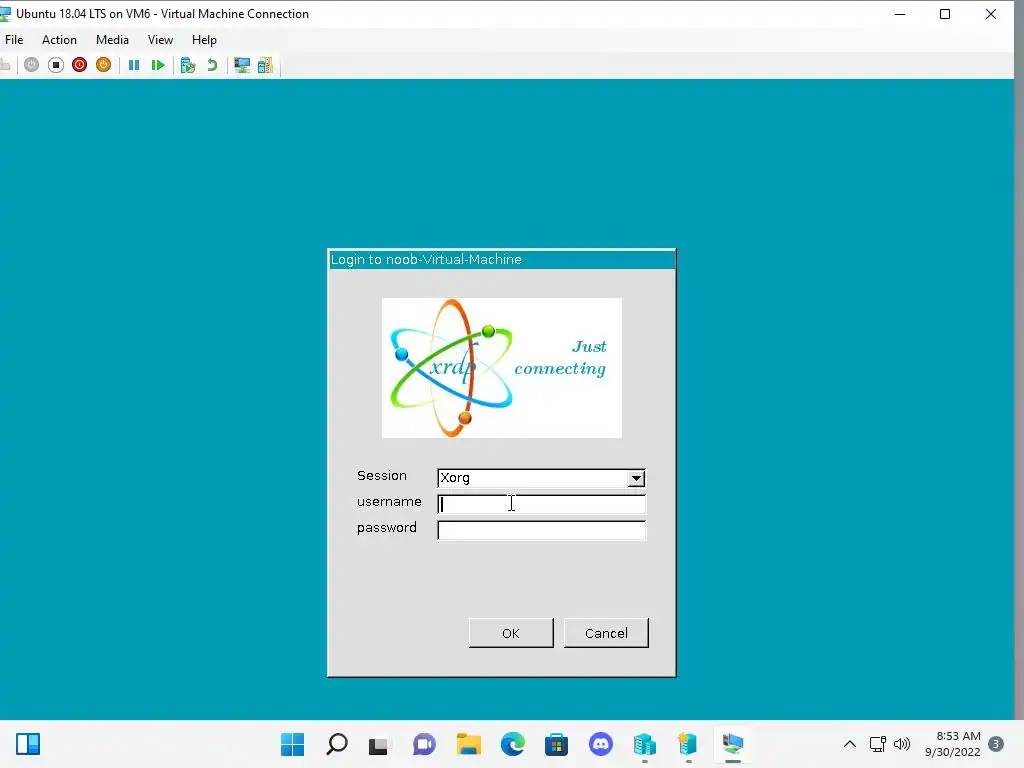1024x768 pixels.
Task: Open Task View on the taskbar
Action: [378, 744]
